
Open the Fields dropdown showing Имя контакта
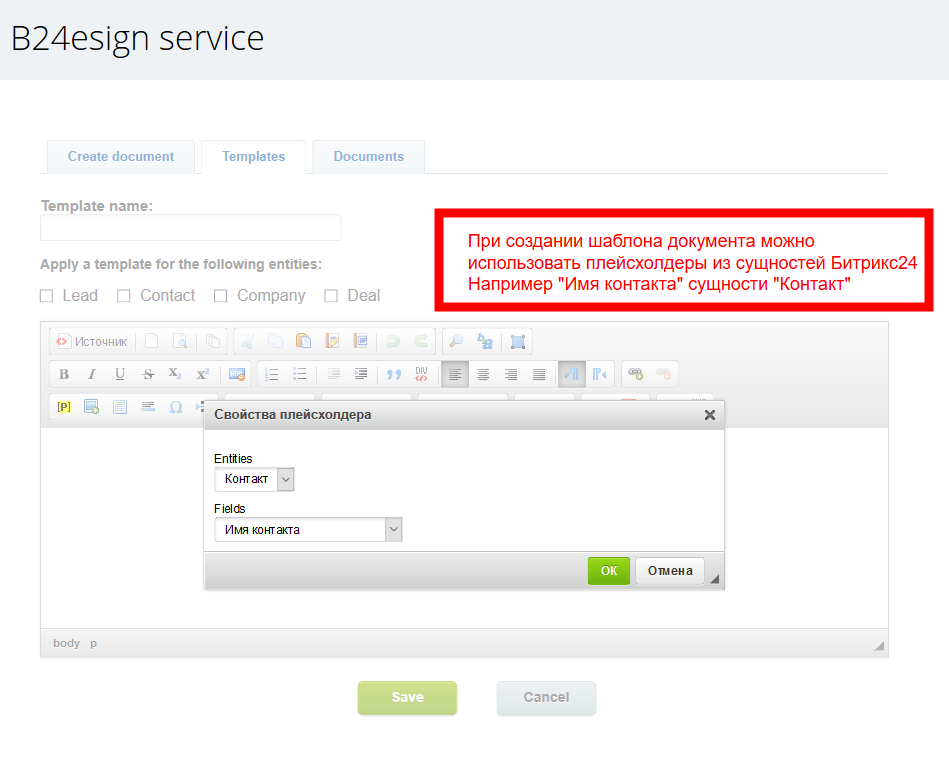pos(308,530)
